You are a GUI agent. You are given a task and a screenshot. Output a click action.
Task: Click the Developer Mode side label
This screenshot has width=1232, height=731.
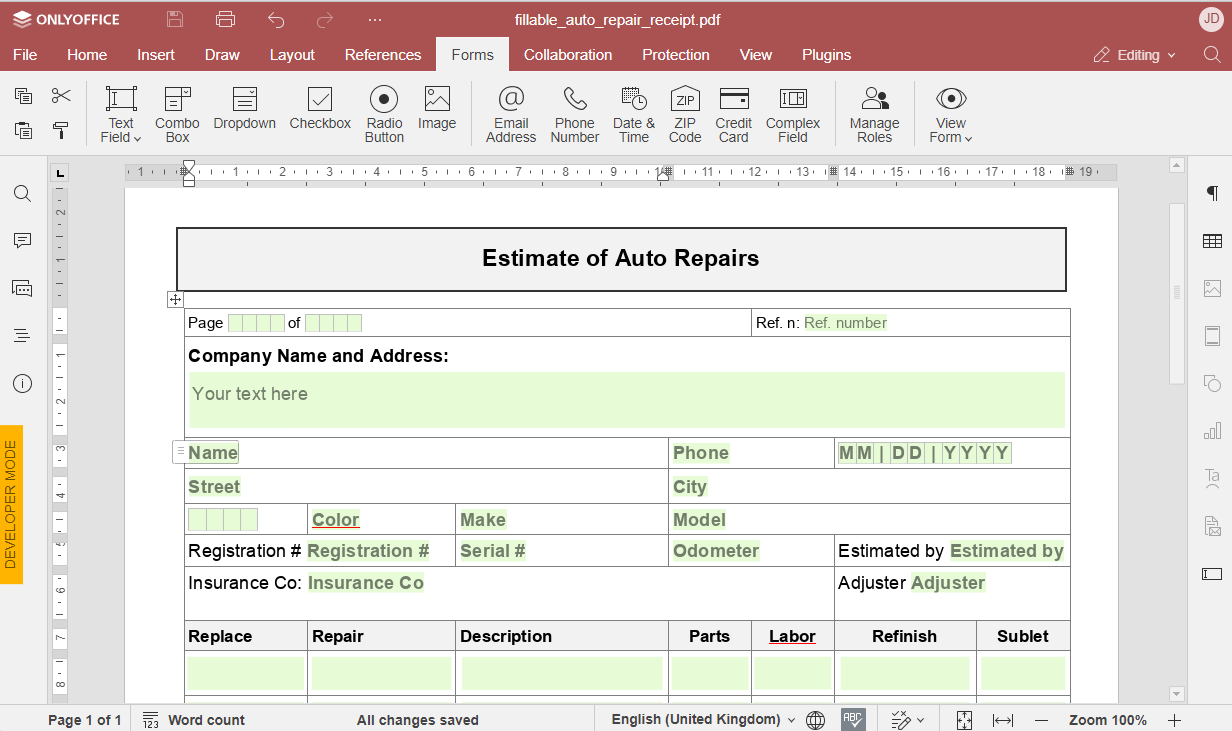click(x=11, y=504)
